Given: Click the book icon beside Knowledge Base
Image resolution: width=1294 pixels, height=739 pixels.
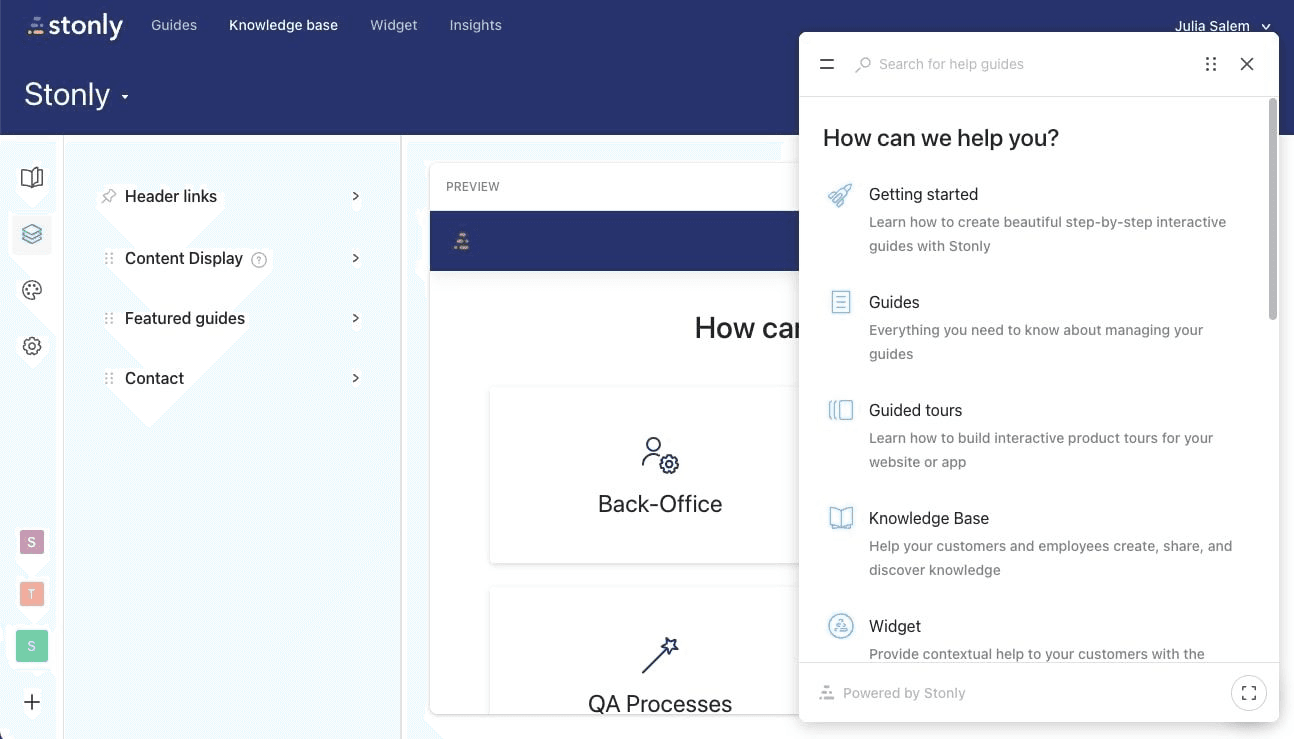Looking at the screenshot, I should pos(840,518).
